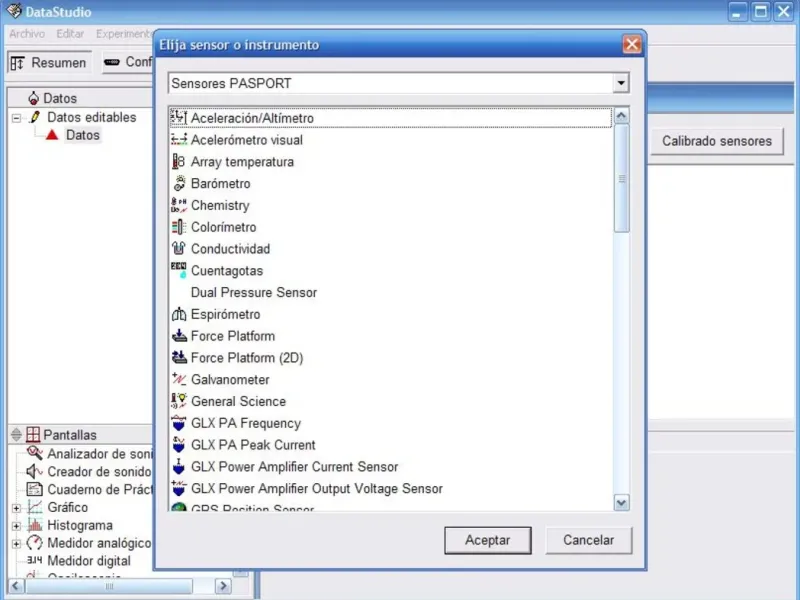Click the Creador de sonido speaker icon
Image resolution: width=800 pixels, height=600 pixels.
tap(34, 471)
